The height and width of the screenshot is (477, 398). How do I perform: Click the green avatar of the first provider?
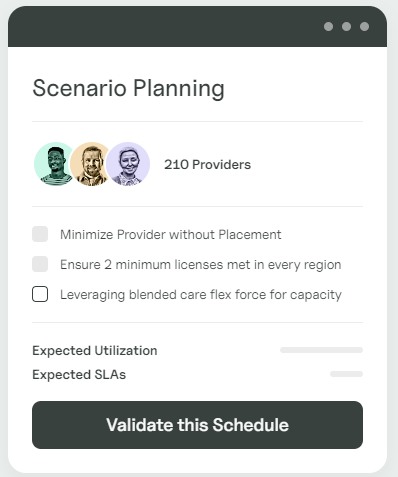coord(53,164)
